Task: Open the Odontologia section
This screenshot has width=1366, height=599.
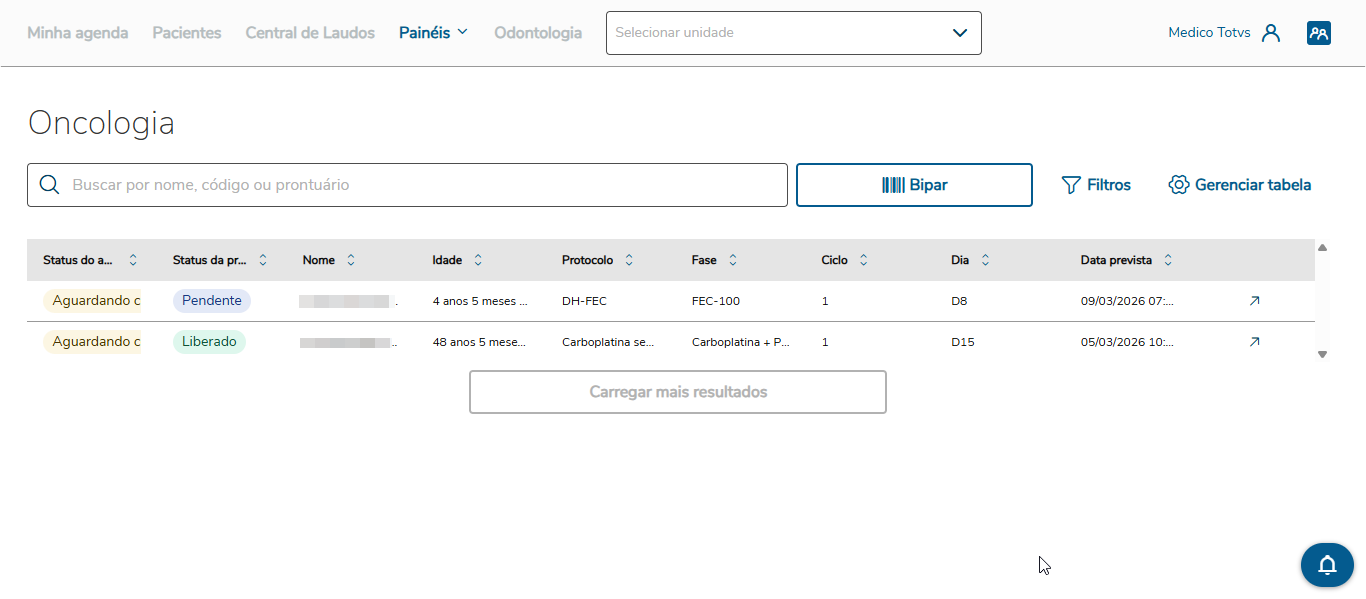Action: point(538,33)
